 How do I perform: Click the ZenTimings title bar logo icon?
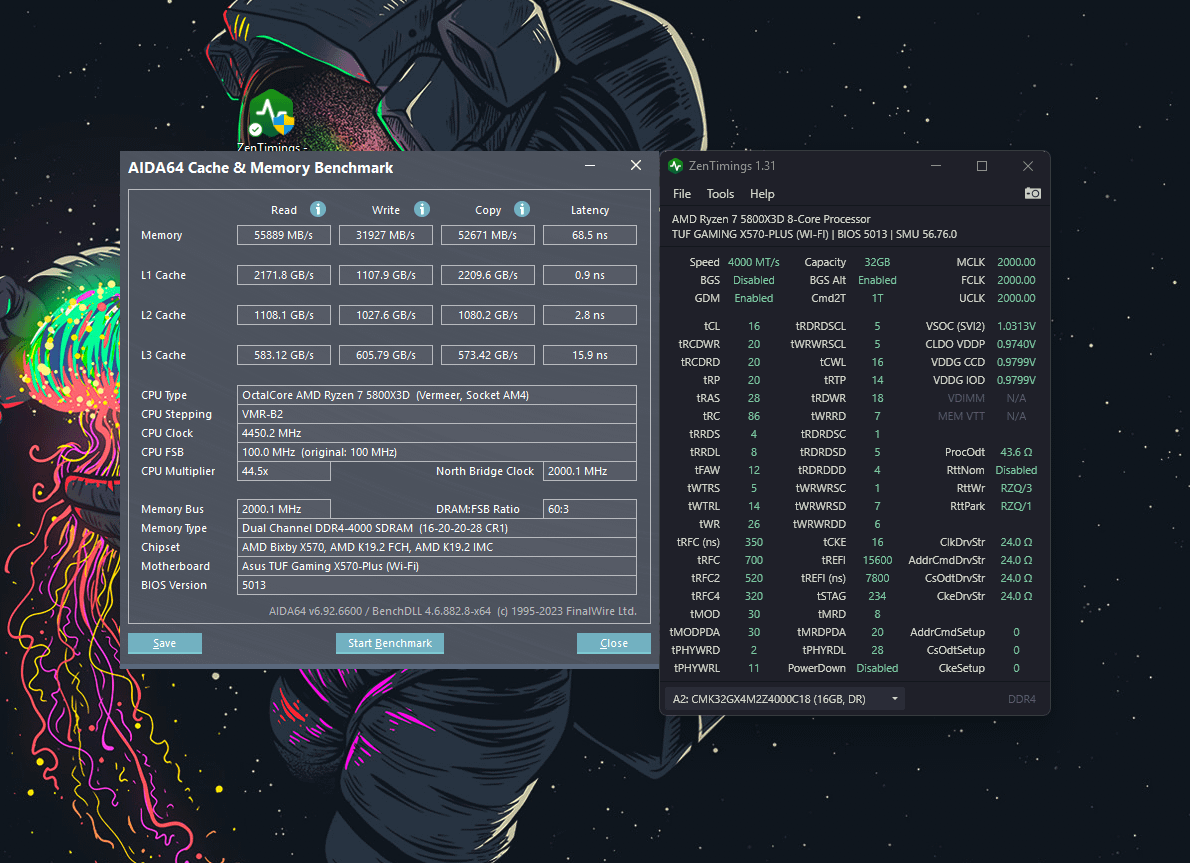[x=675, y=165]
